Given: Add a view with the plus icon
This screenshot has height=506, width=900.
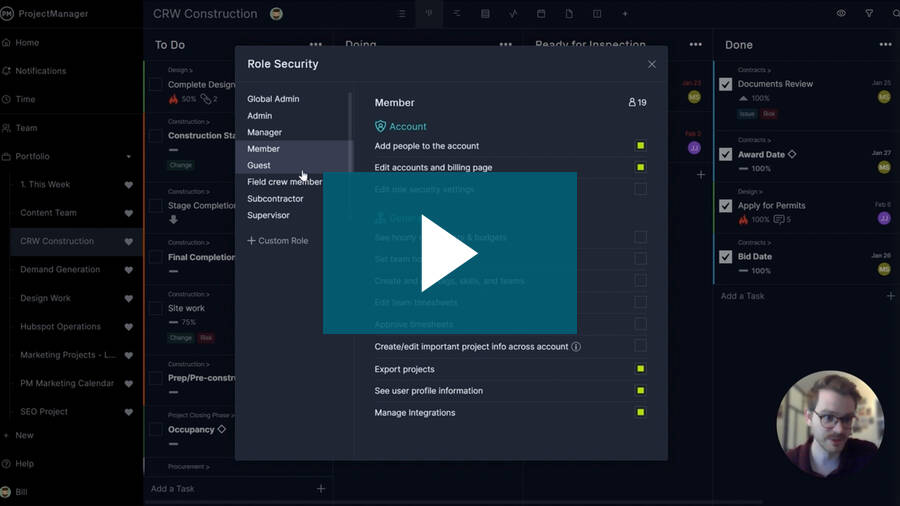Looking at the screenshot, I should 625,14.
